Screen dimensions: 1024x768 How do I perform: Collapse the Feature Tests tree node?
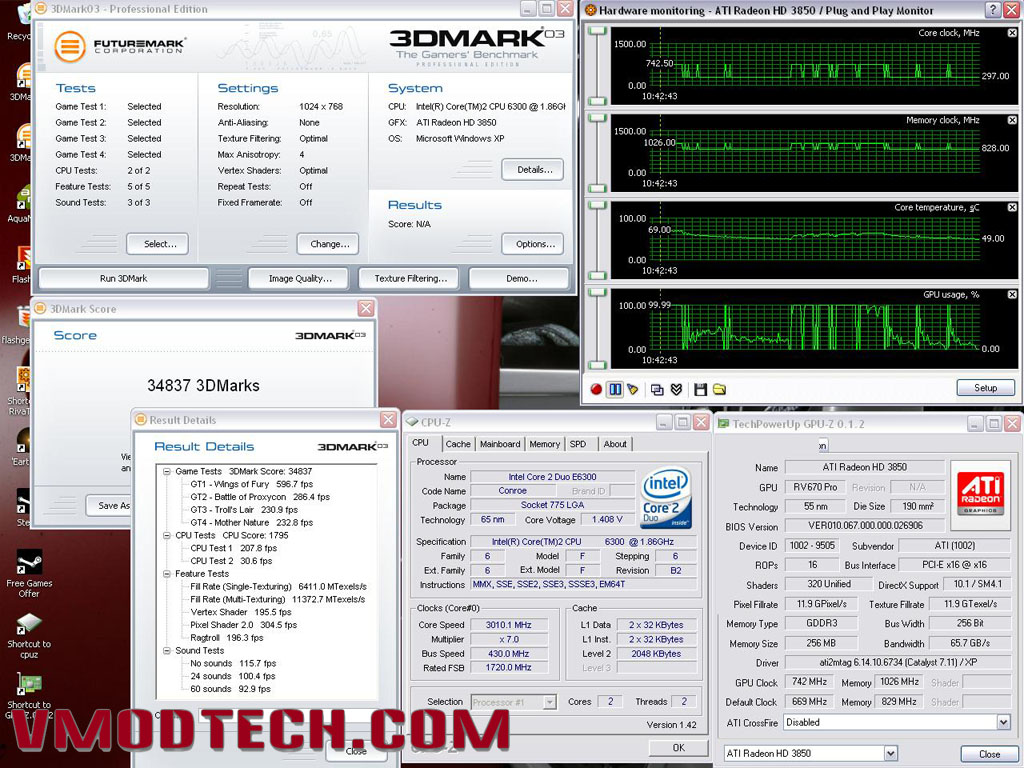tap(167, 574)
